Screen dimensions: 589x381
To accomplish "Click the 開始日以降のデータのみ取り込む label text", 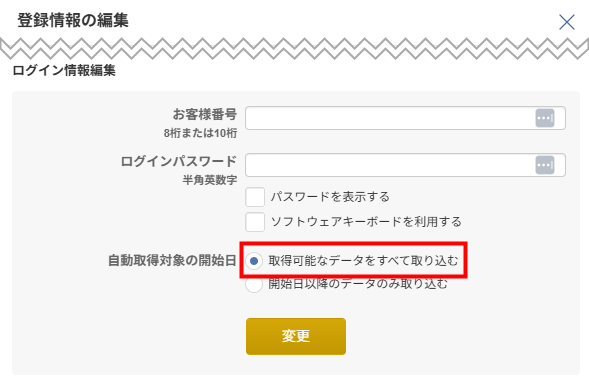I will tap(358, 284).
